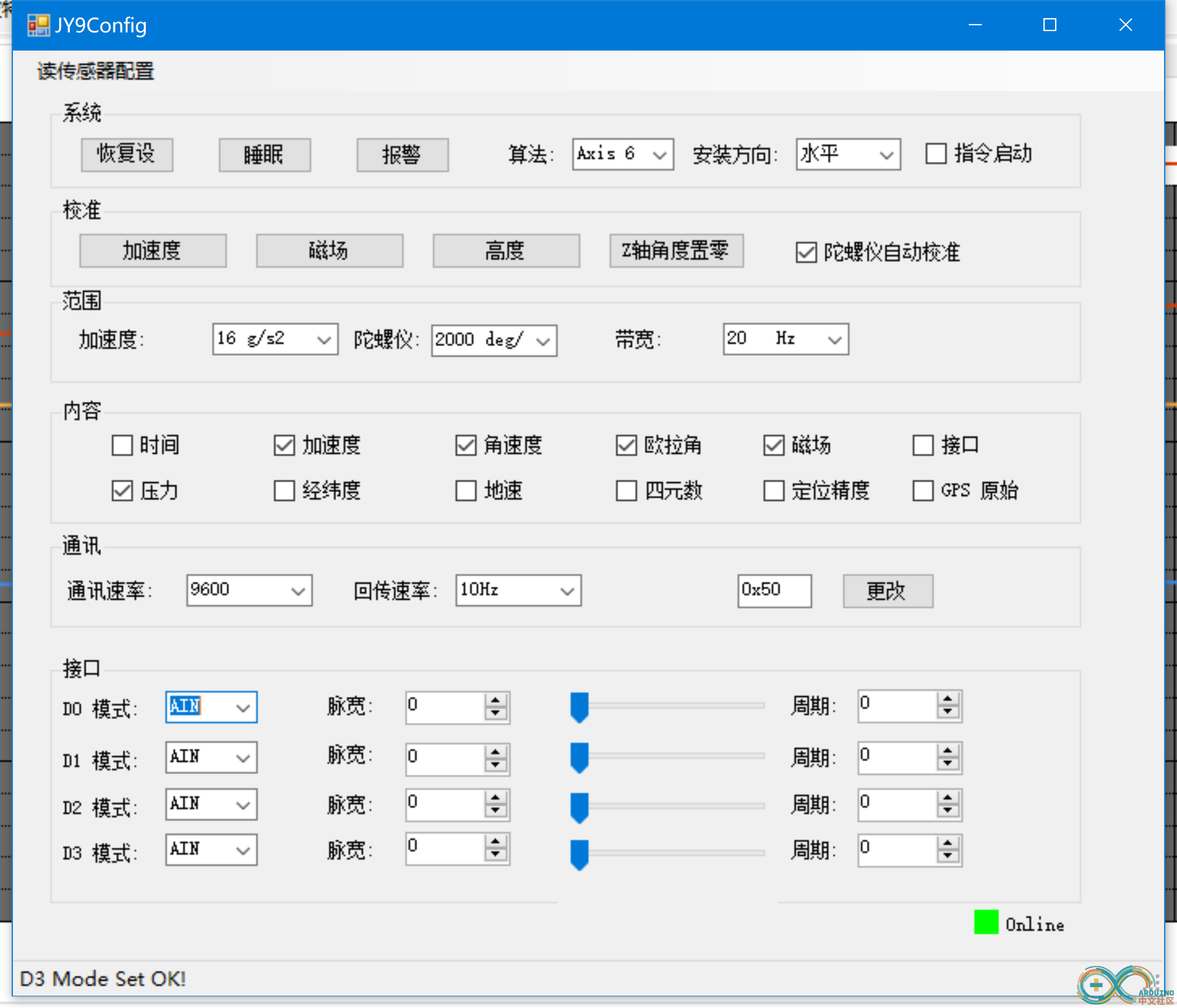This screenshot has width=1177, height=1008.
Task: Close the JY9Config window
Action: 1126,25
